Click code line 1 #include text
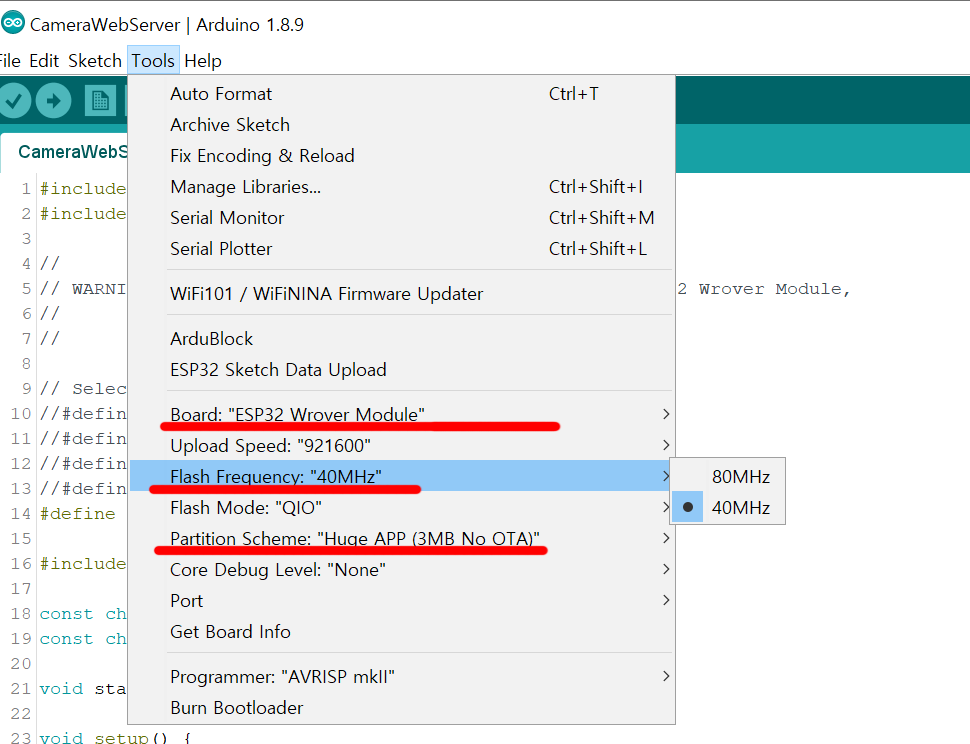This screenshot has width=970, height=744. point(83,189)
